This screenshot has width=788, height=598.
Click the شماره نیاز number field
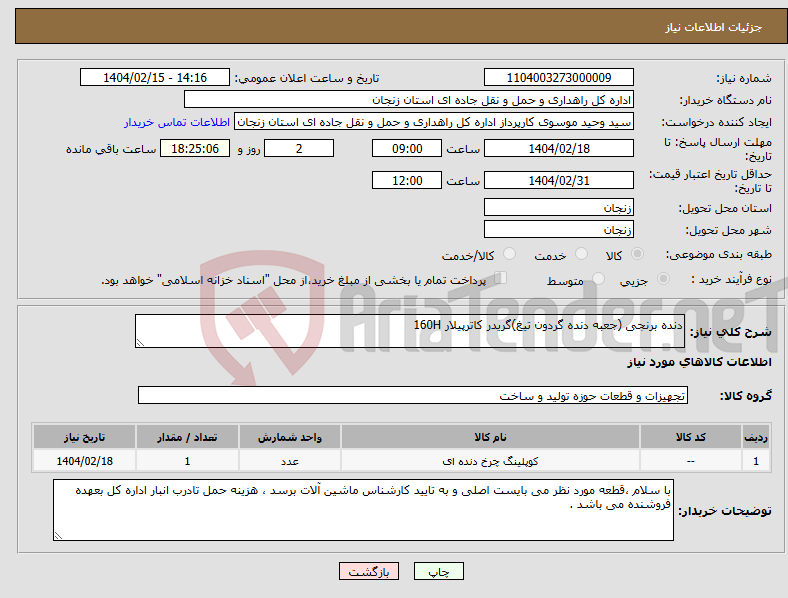[x=558, y=77]
